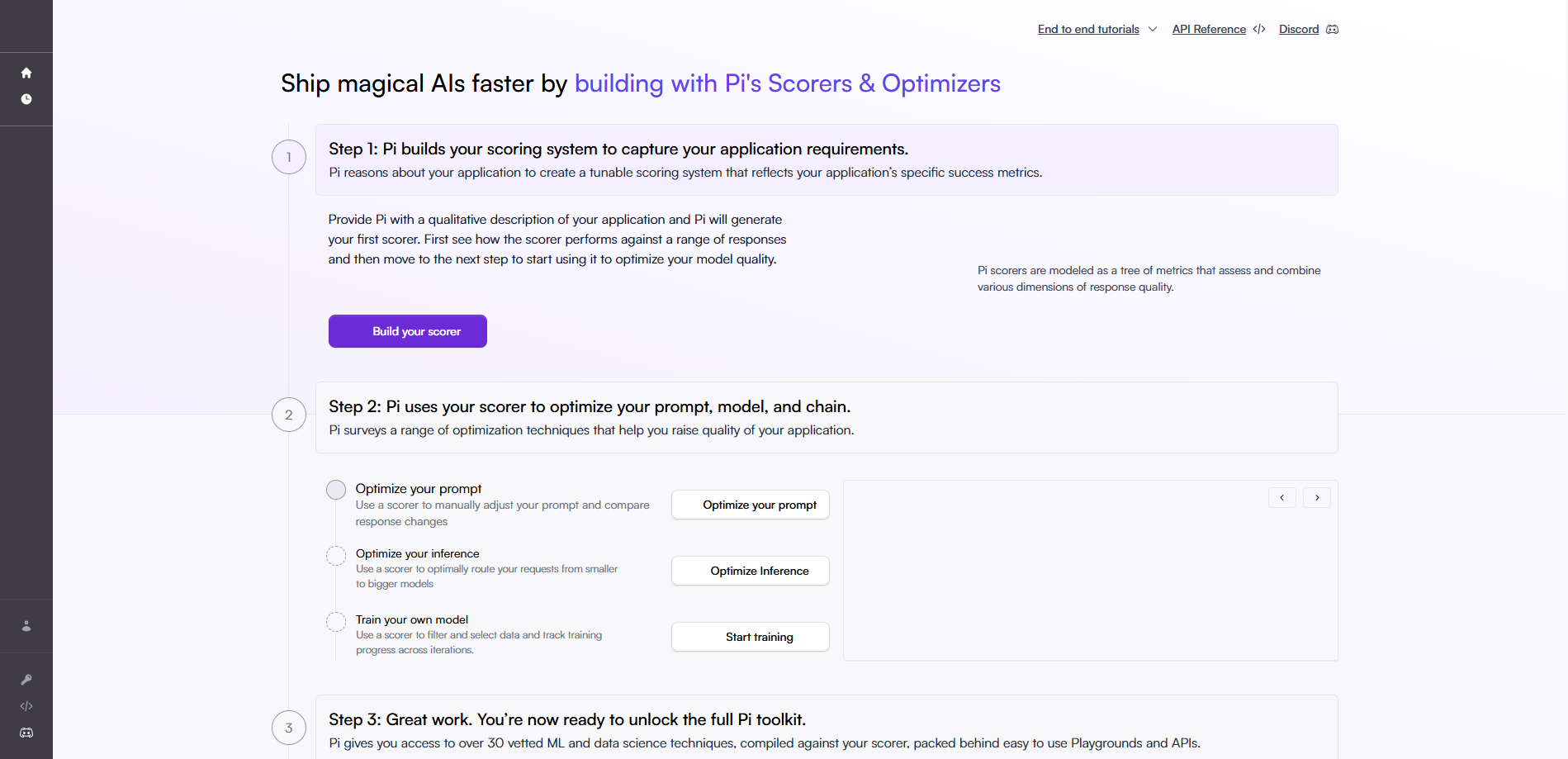Open the API key icon in the sidebar

(x=26, y=679)
